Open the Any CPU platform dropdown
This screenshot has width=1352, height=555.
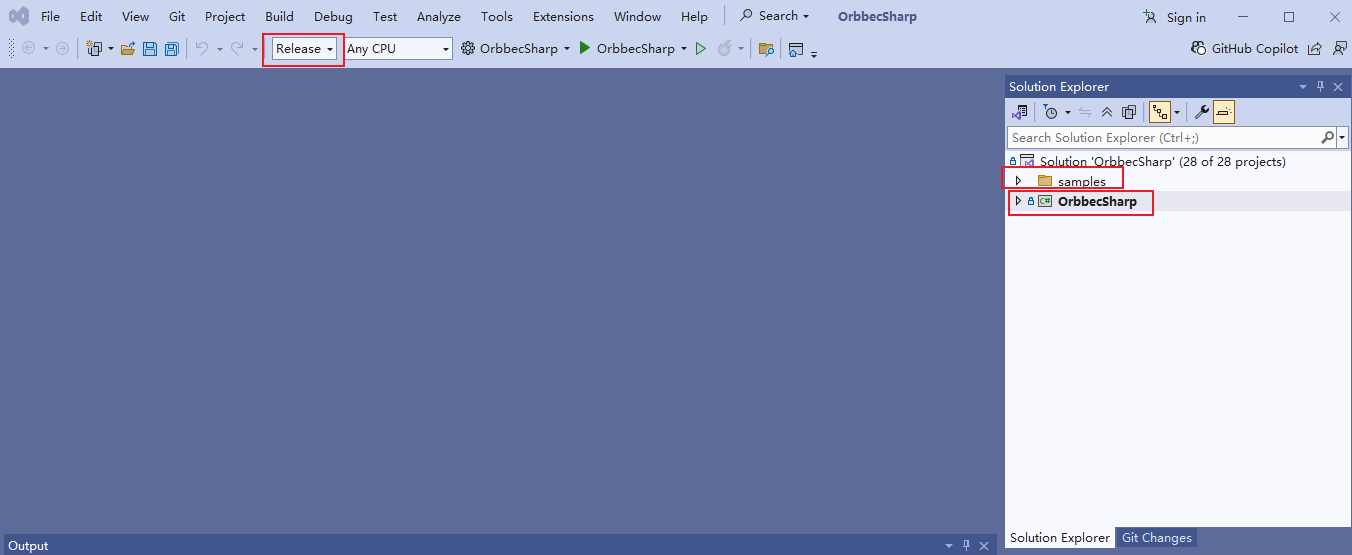[x=398, y=49]
